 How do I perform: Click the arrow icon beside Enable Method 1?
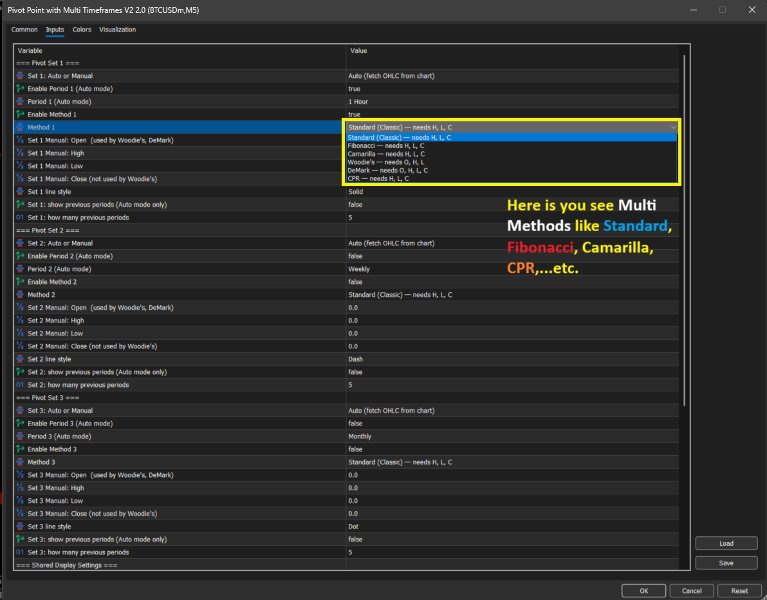click(x=20, y=114)
